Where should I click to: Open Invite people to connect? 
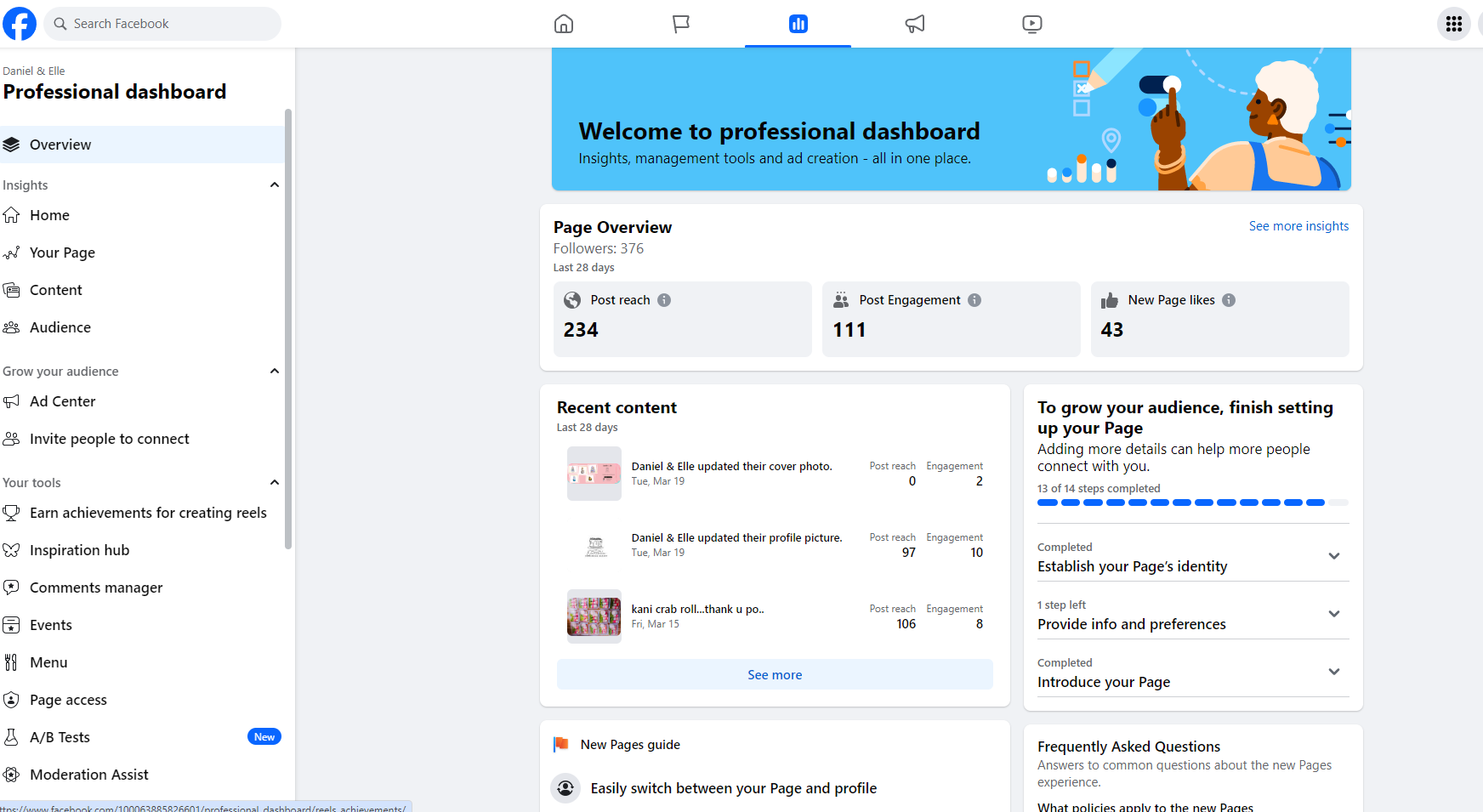[x=142, y=439]
